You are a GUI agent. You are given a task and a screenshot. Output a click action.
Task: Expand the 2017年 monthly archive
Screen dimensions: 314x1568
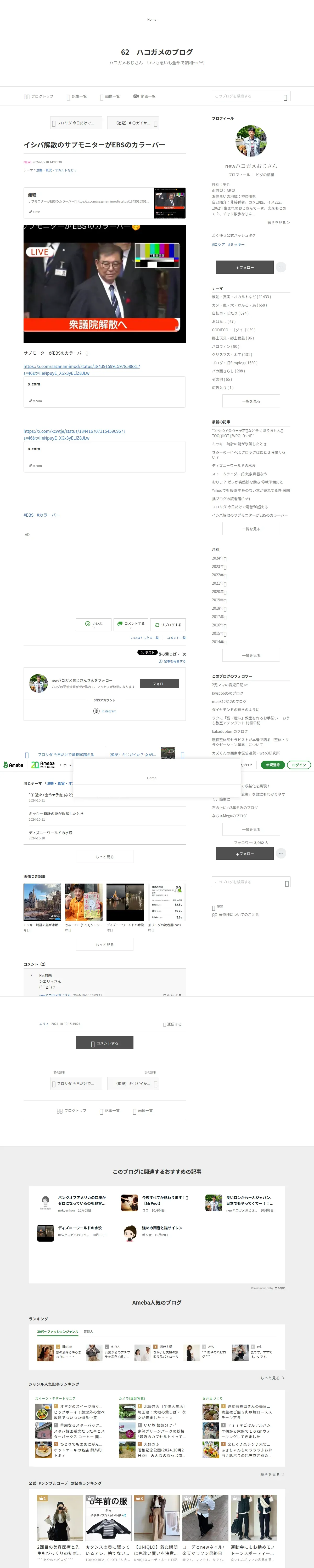pyautogui.click(x=219, y=616)
